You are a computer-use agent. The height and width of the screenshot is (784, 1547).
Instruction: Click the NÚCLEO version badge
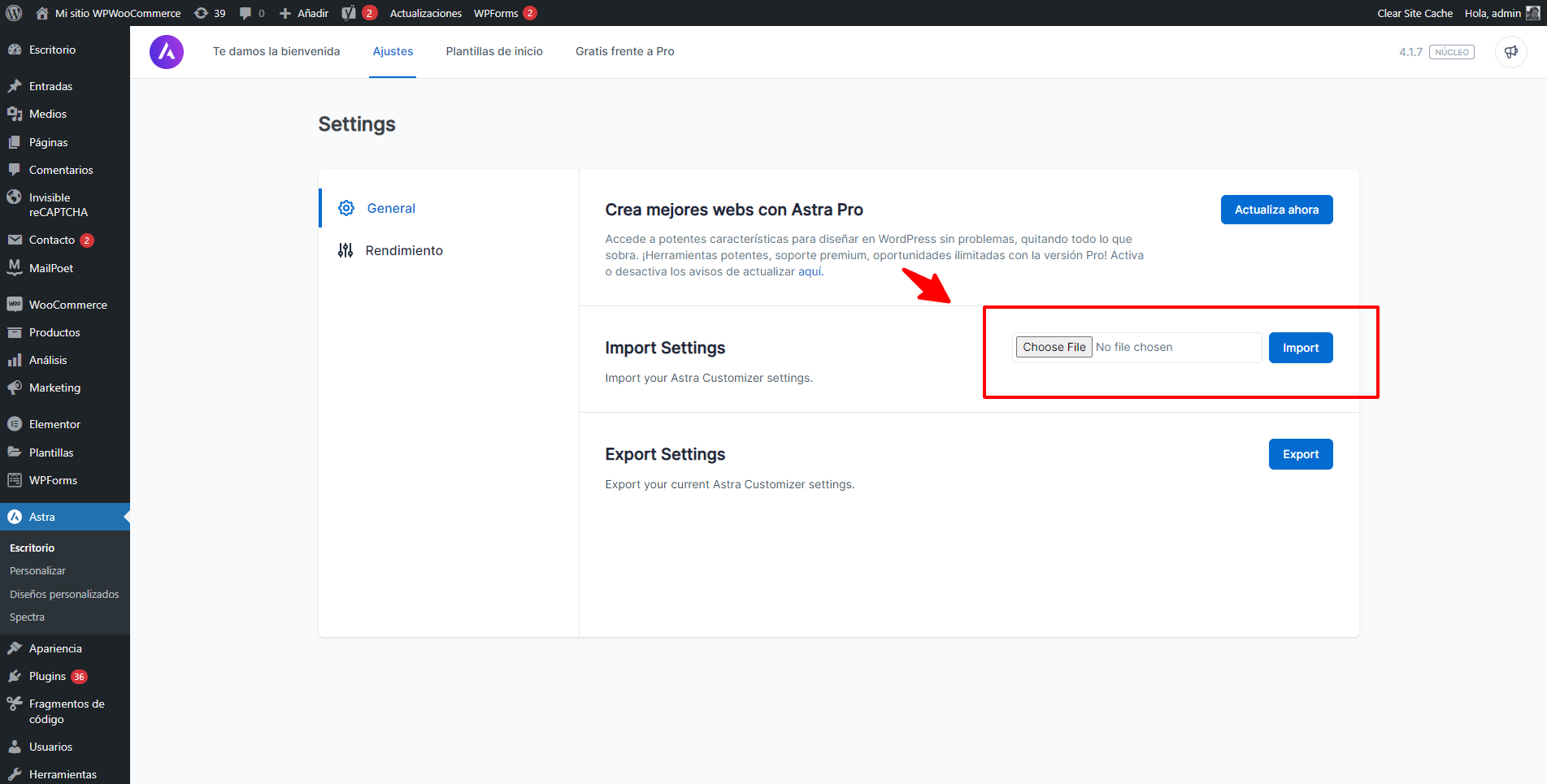coord(1452,52)
